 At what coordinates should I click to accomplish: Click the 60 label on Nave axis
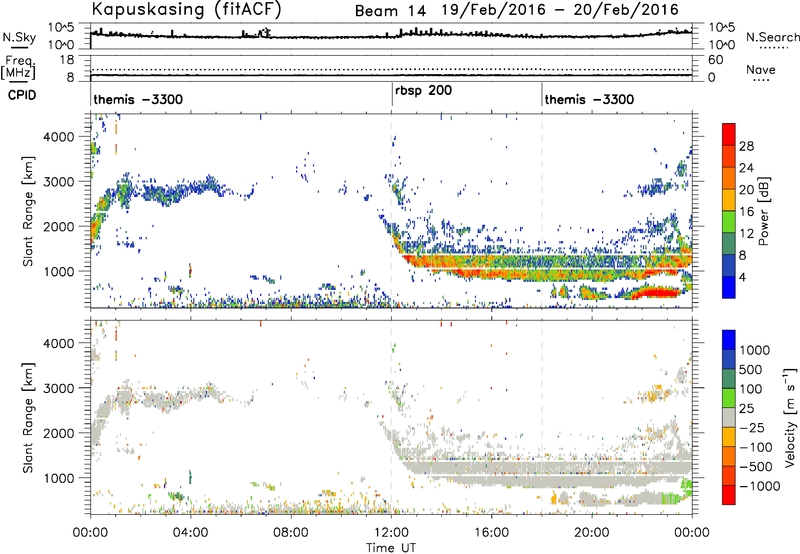(716, 60)
